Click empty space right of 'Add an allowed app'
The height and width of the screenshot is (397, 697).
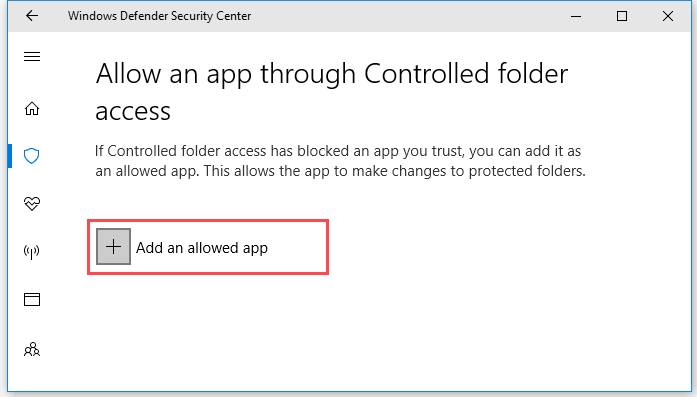[489, 247]
